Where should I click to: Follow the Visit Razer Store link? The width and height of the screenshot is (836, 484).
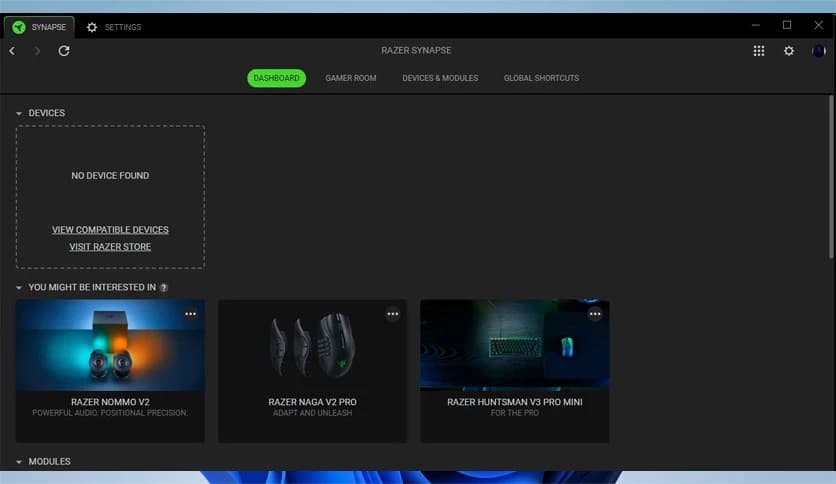110,247
